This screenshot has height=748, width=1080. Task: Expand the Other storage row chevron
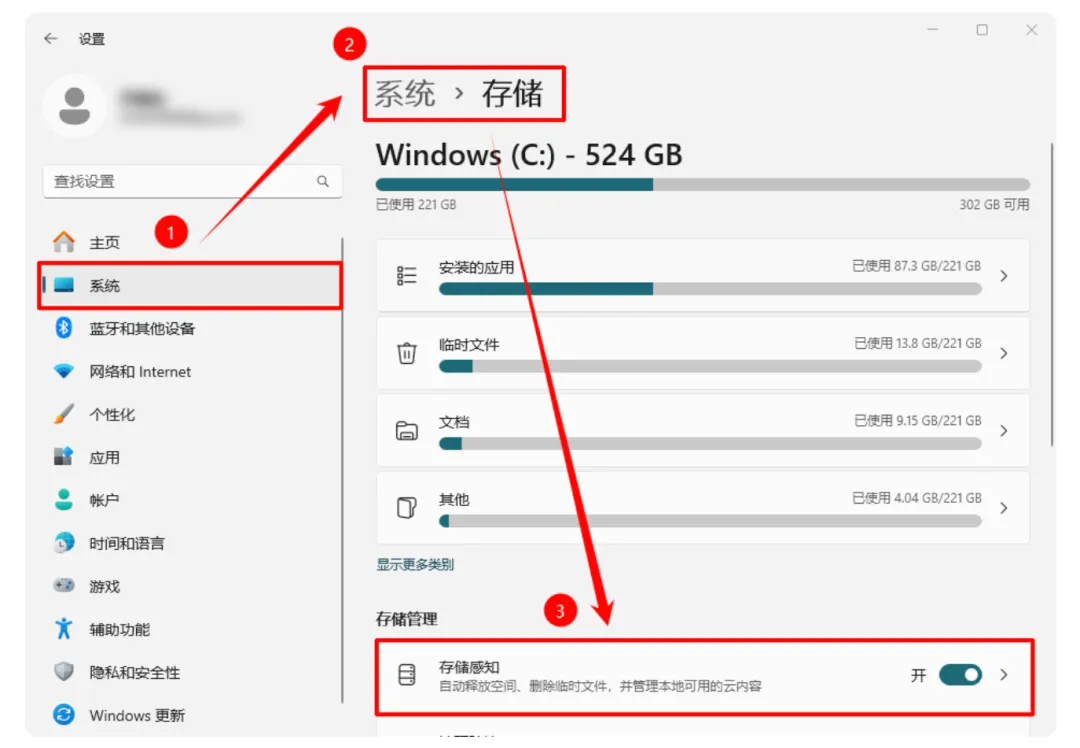pyautogui.click(x=1004, y=508)
